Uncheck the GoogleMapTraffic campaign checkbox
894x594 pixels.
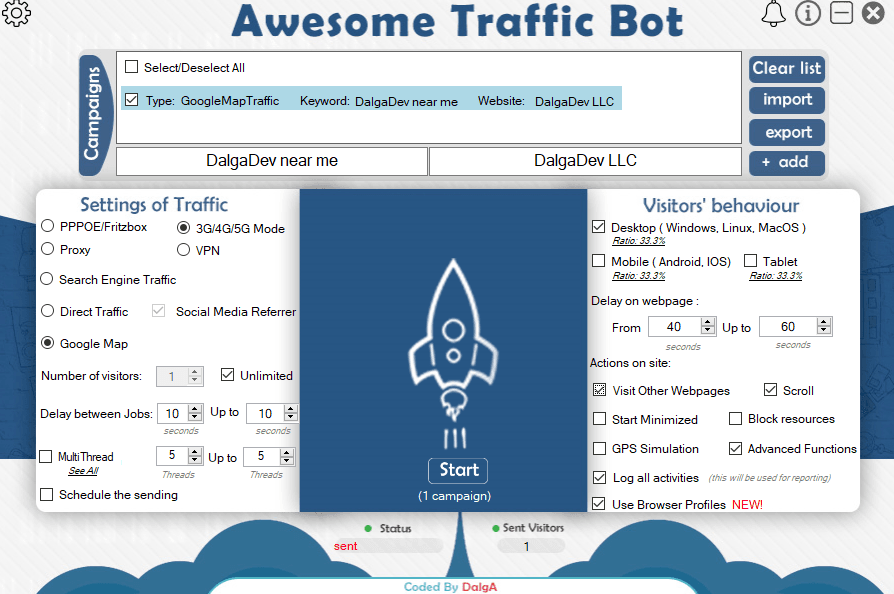pyautogui.click(x=132, y=100)
